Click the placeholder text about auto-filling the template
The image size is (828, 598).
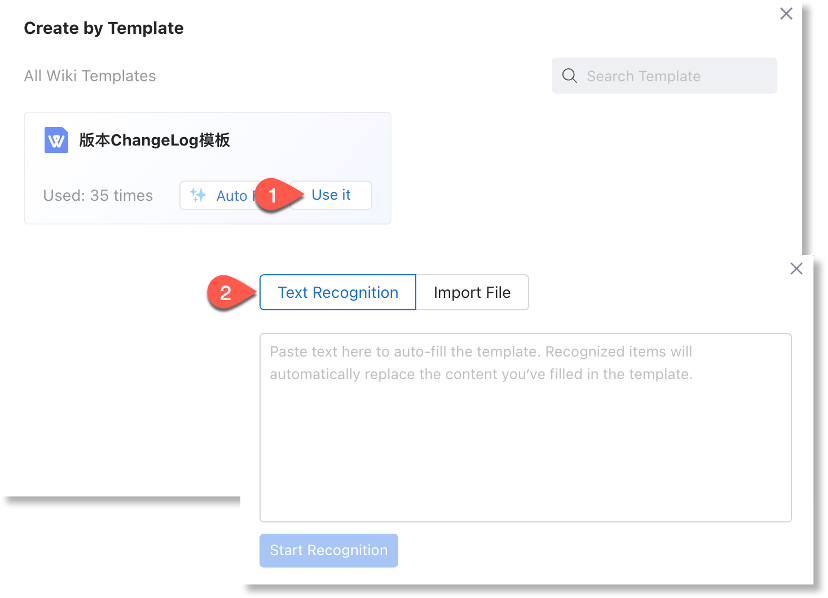480,363
